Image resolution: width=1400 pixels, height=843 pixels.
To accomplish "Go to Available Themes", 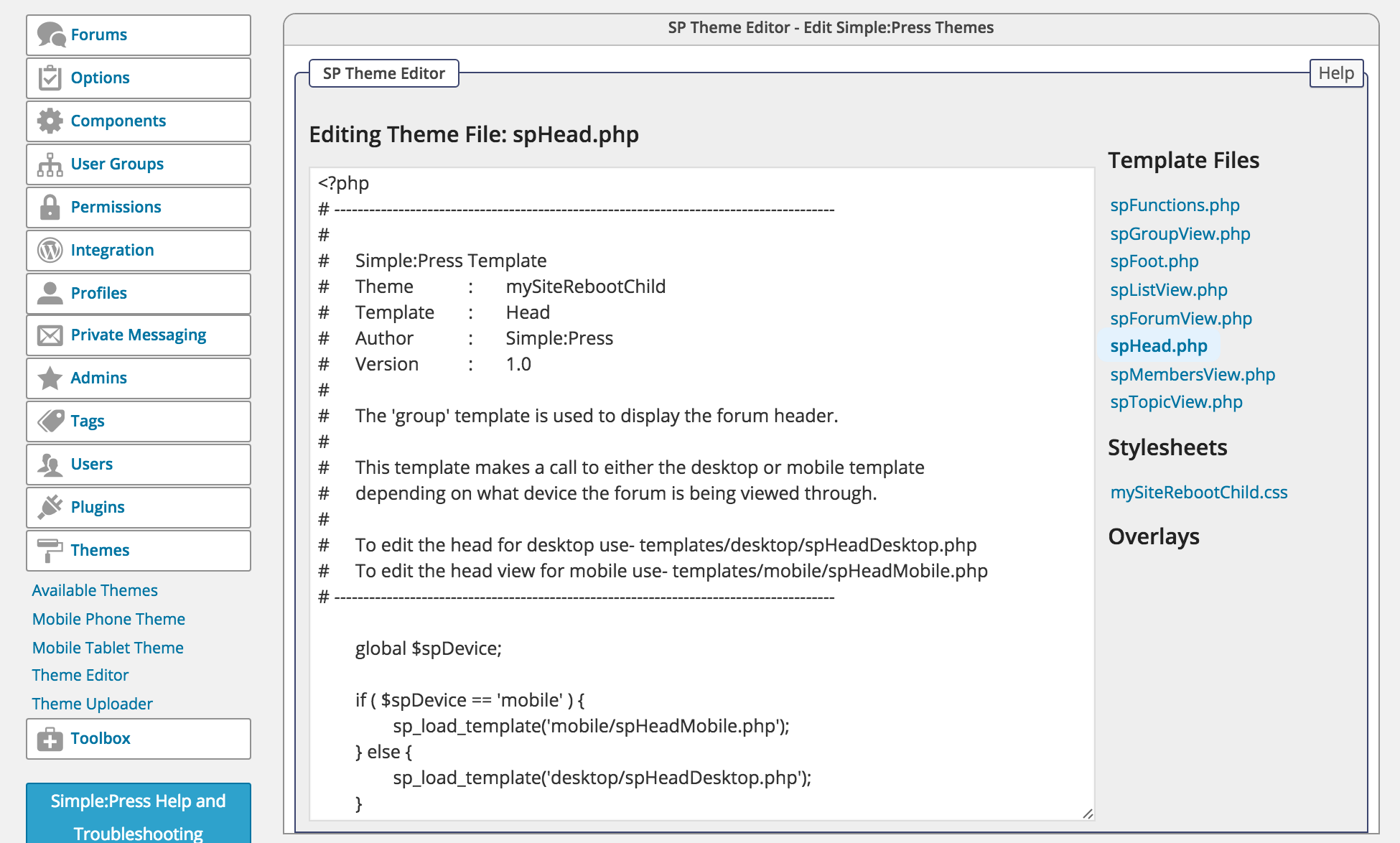I will pos(95,590).
